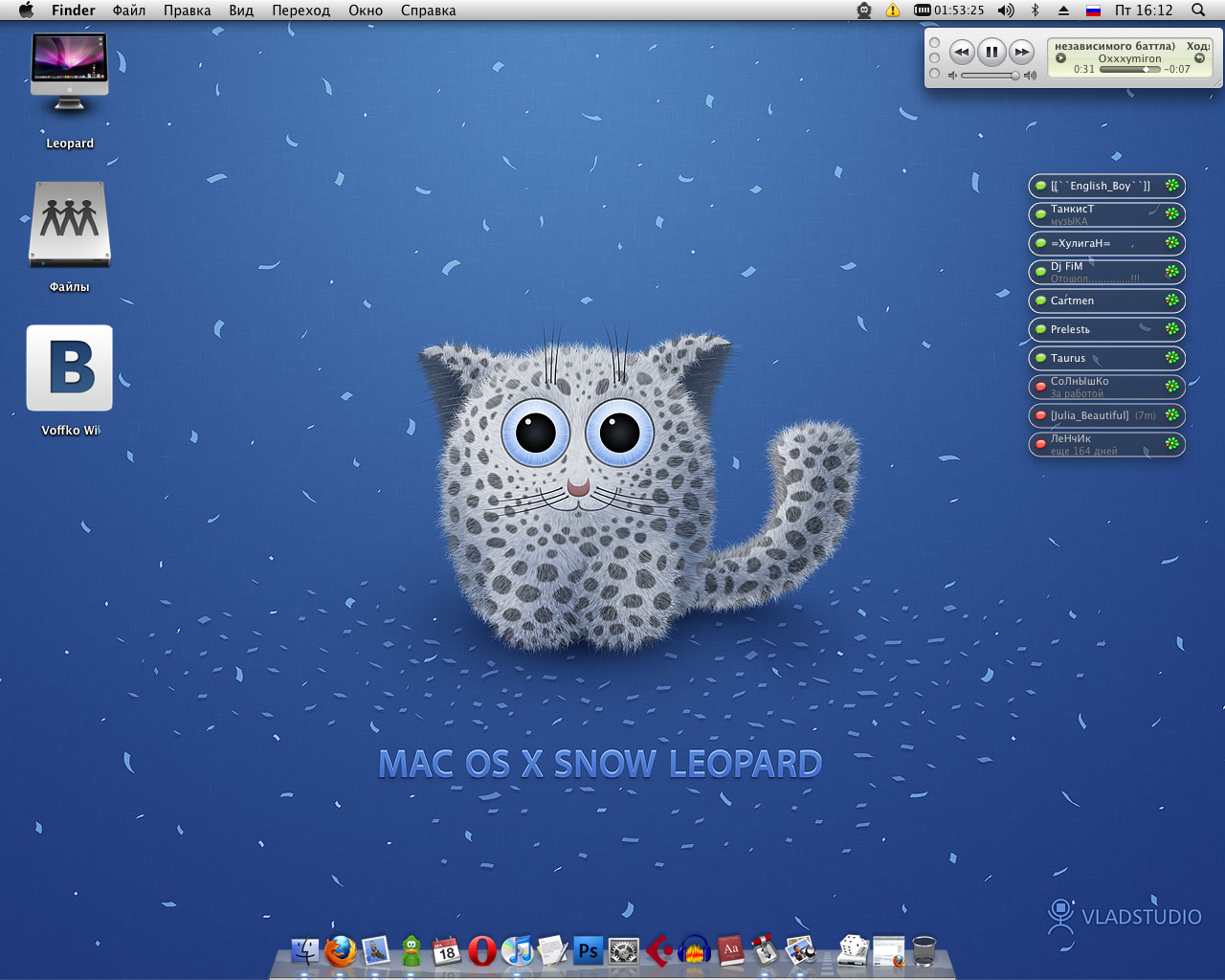Select contact [Julia_Beautiful]
Image resolution: width=1225 pixels, height=980 pixels.
tap(1107, 415)
